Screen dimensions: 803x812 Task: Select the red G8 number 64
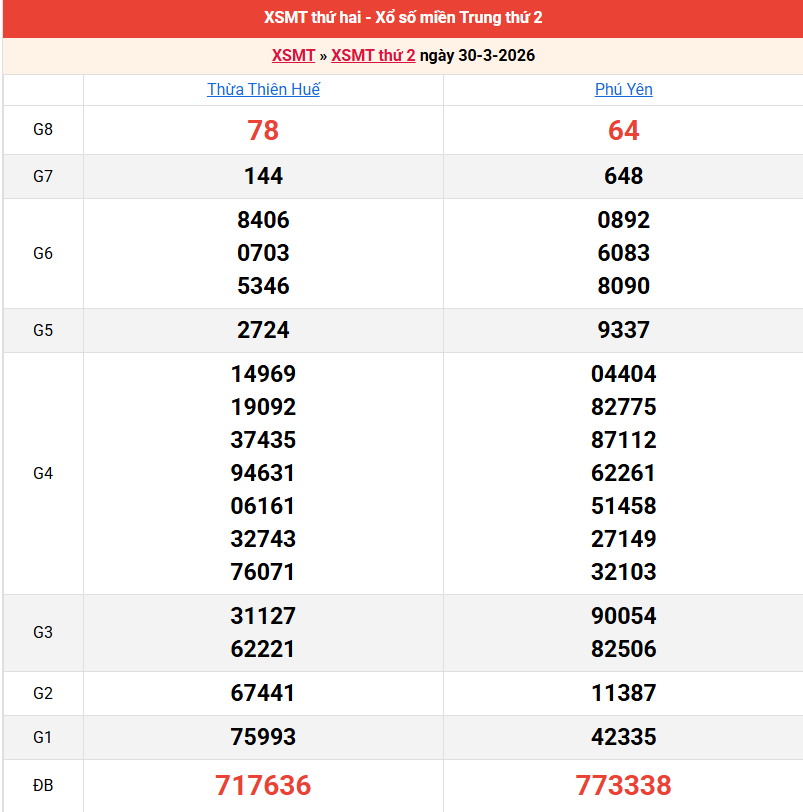[622, 130]
